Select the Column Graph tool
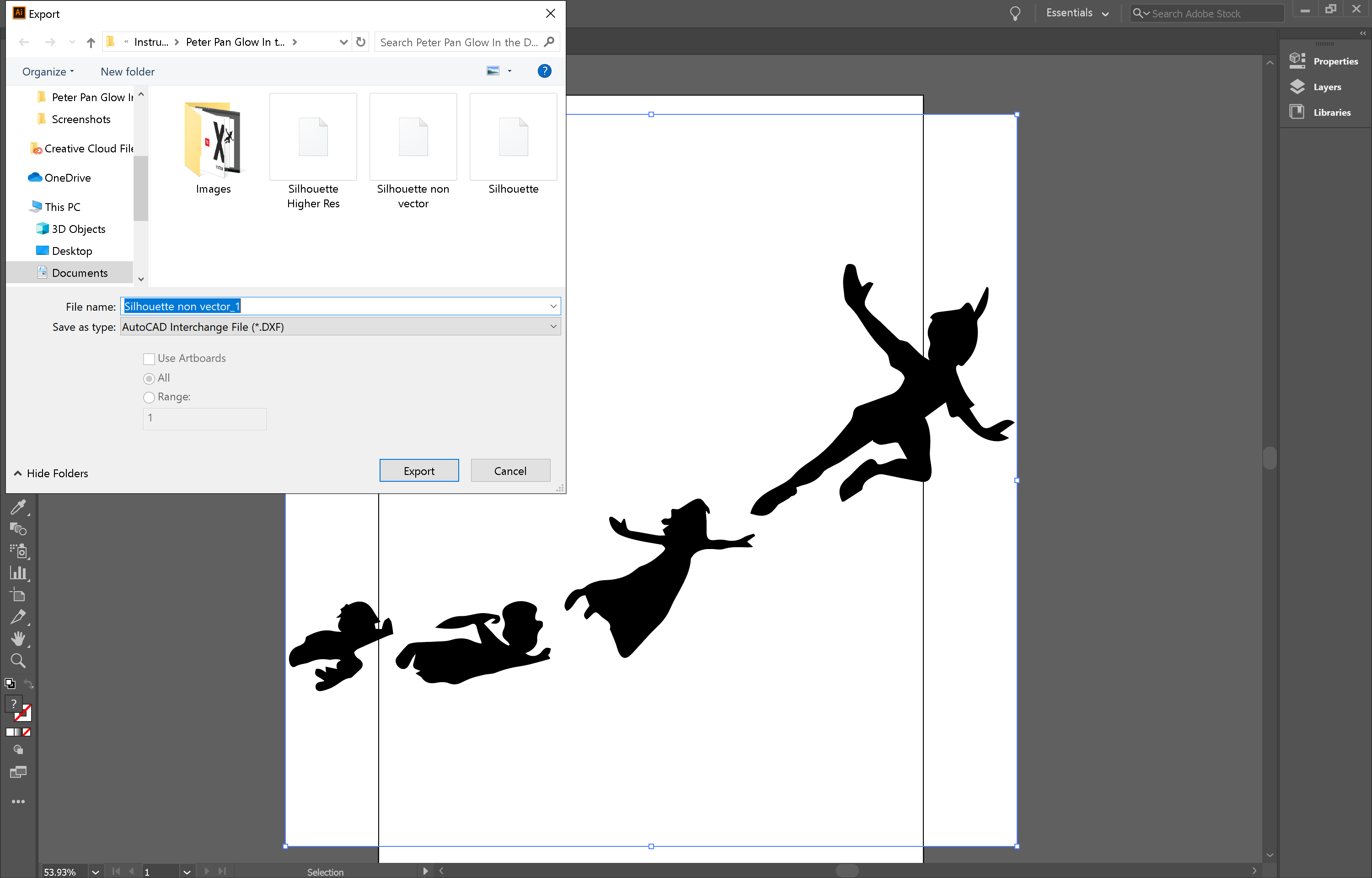 click(x=19, y=573)
